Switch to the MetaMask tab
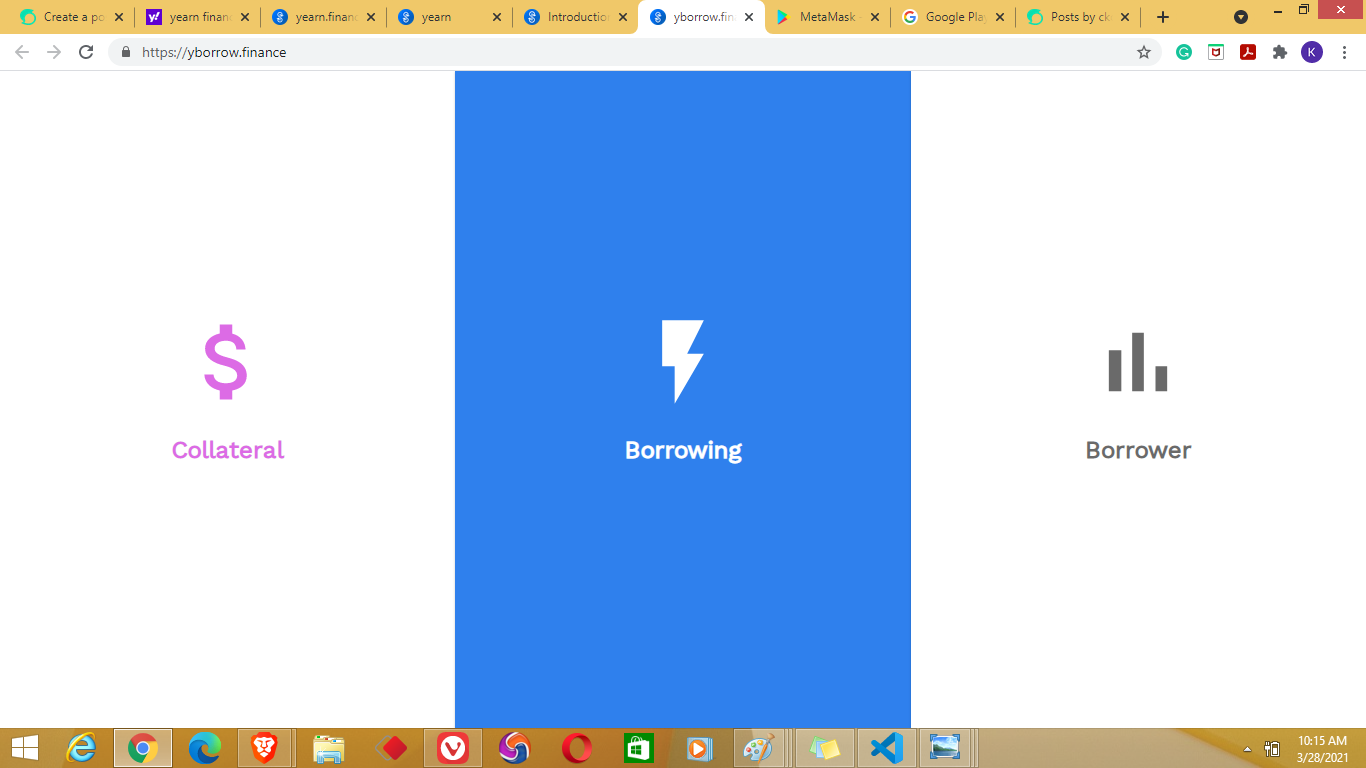This screenshot has width=1366, height=768. point(826,17)
